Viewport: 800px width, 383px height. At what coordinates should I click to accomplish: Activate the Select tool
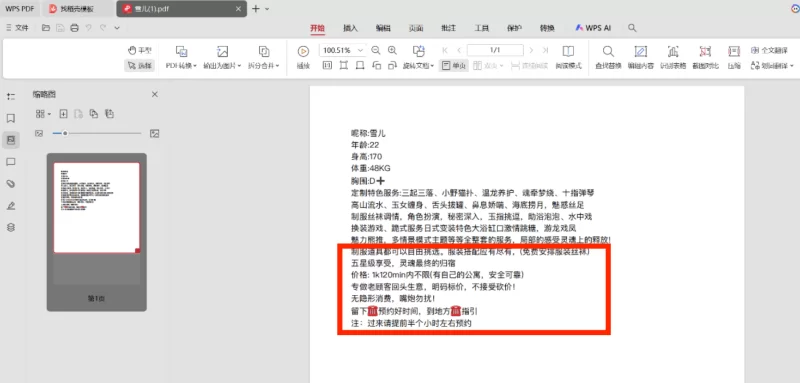tap(139, 66)
